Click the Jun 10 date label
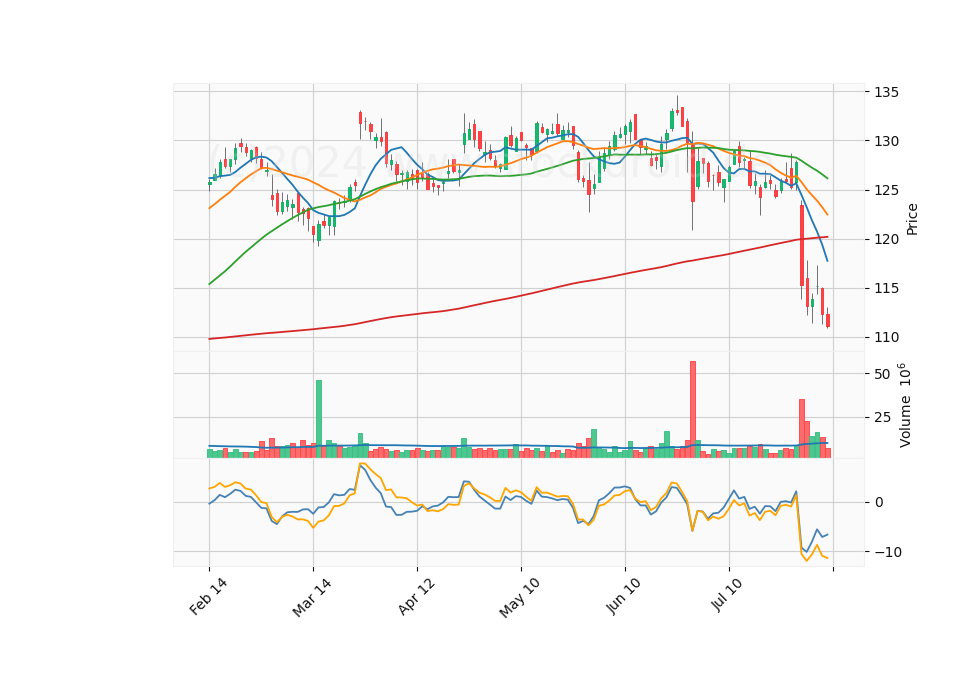Viewport: 960px width, 690px height. pyautogui.click(x=624, y=596)
